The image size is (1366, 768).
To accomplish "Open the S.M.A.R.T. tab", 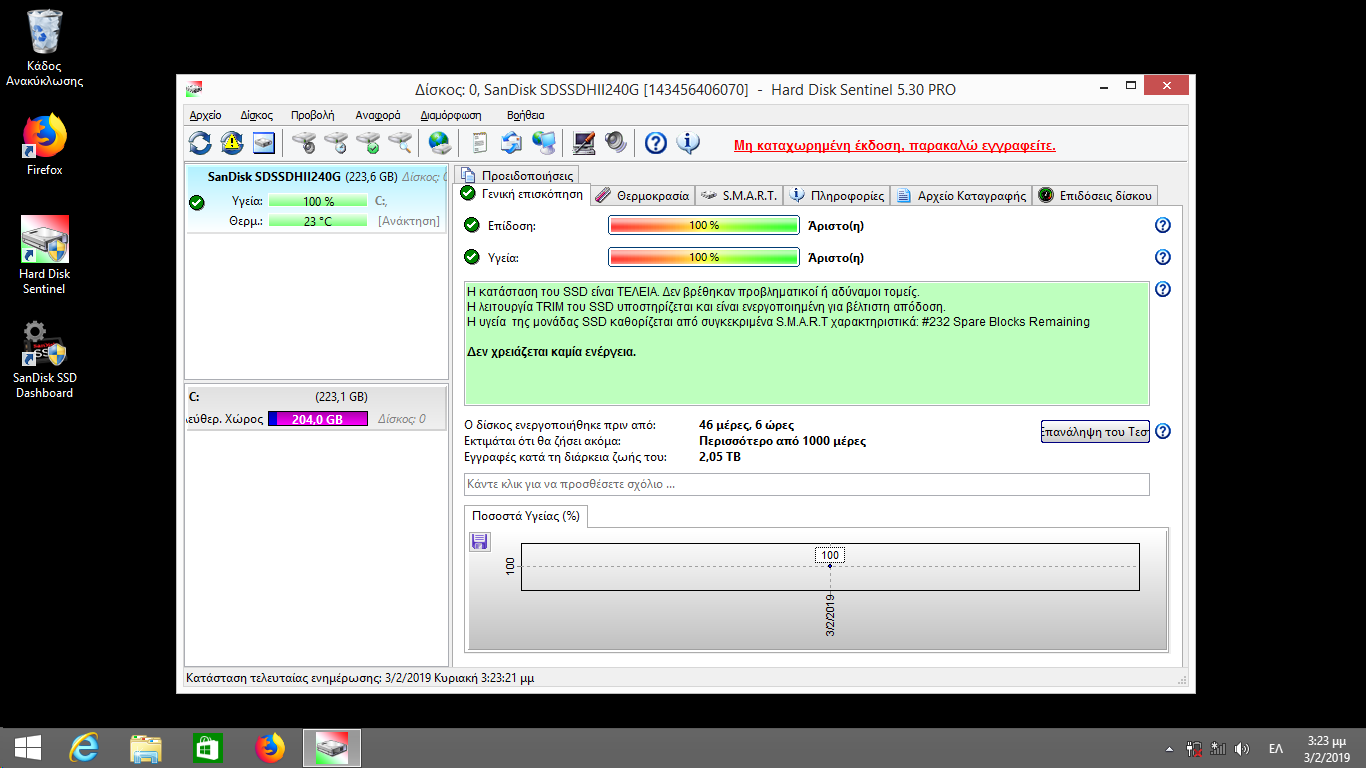I will click(739, 196).
